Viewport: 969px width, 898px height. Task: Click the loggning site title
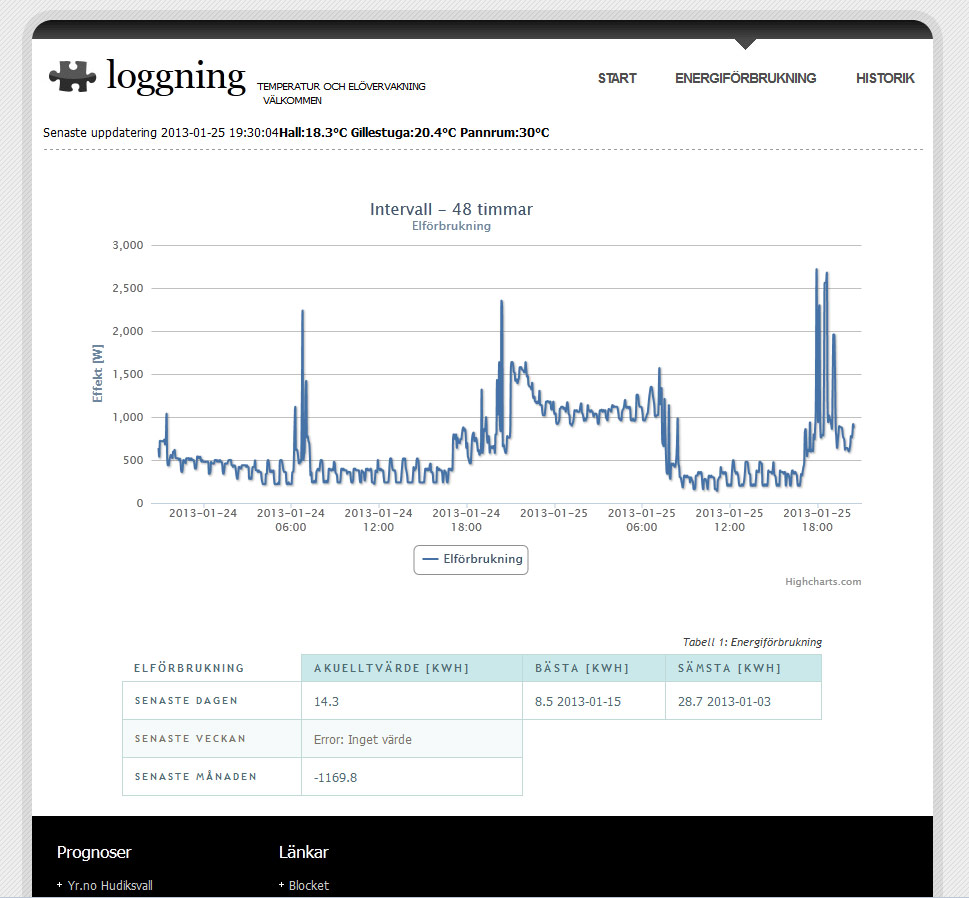click(x=176, y=75)
